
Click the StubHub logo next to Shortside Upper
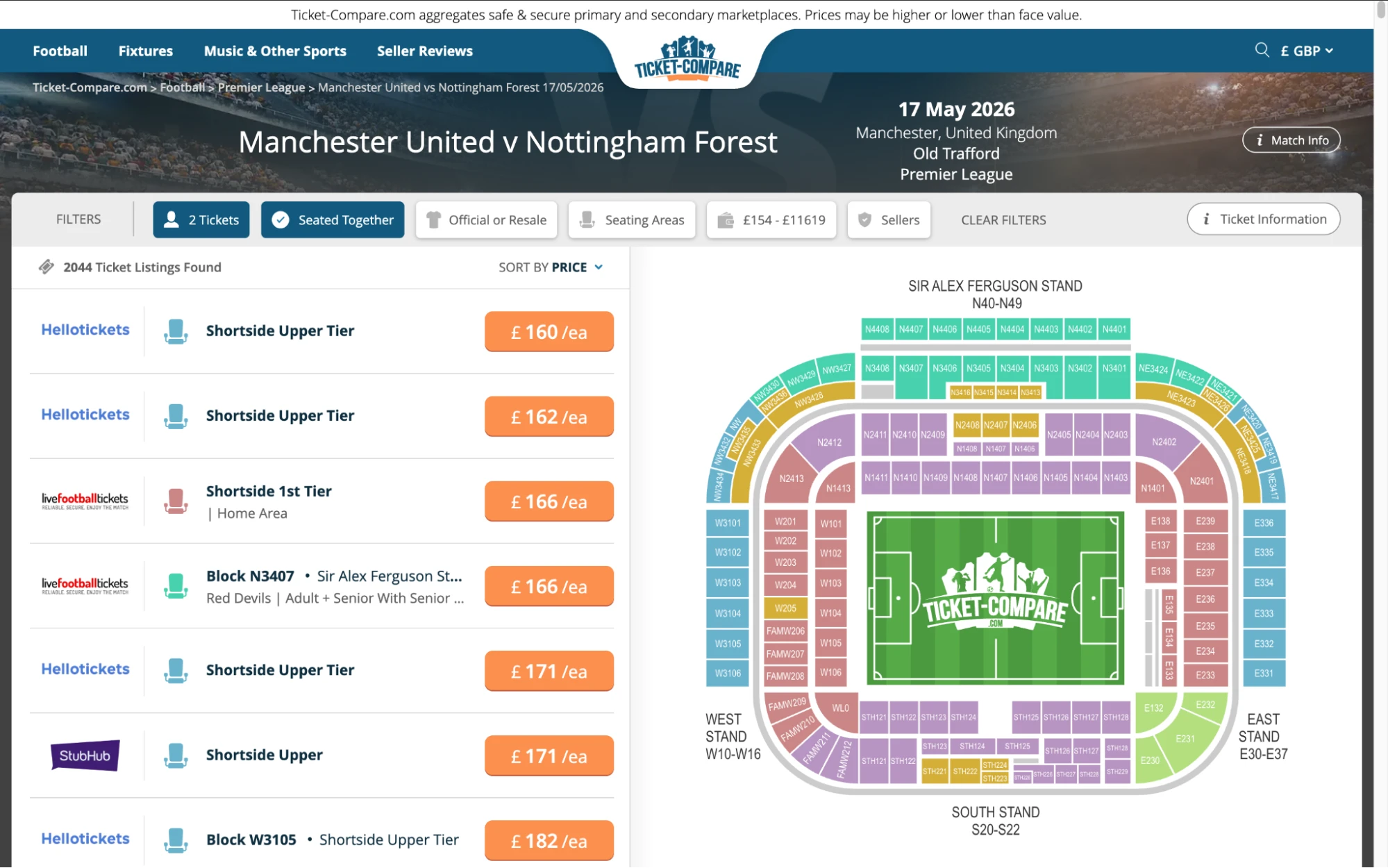click(x=85, y=756)
